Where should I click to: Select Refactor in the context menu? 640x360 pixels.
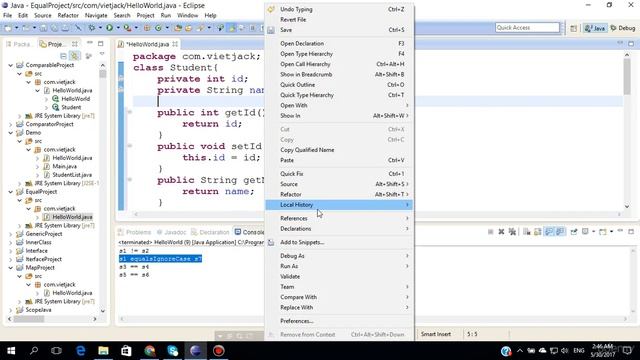click(339, 194)
